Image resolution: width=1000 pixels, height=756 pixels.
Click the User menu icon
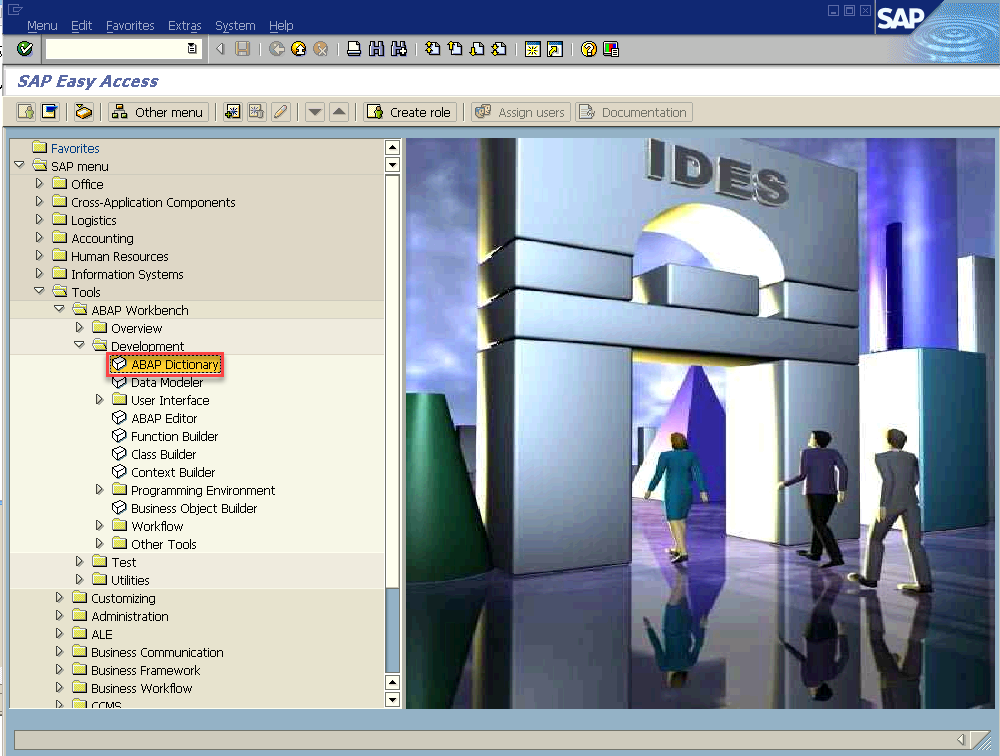pos(26,112)
